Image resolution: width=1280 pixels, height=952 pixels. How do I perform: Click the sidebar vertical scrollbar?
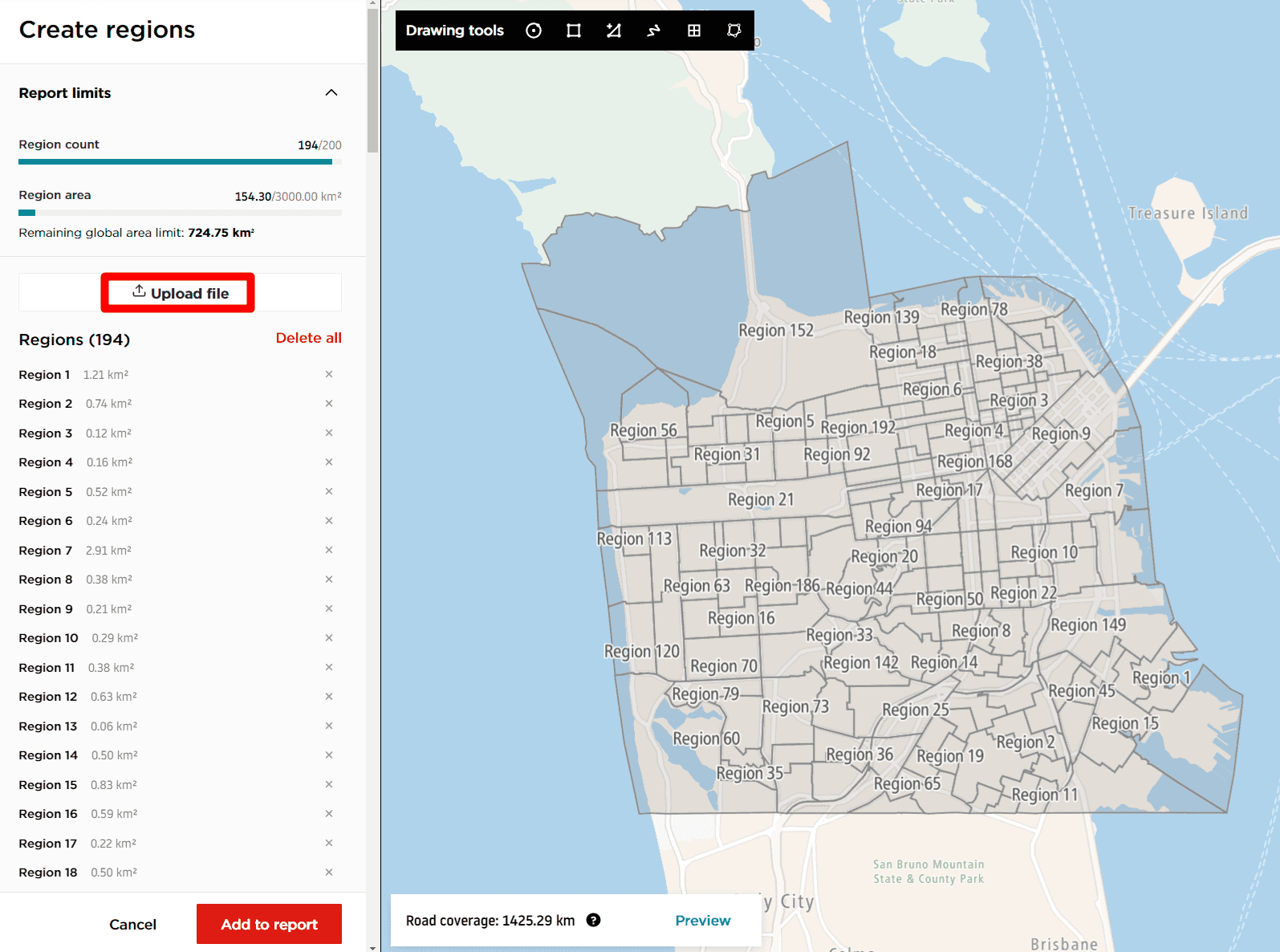[372, 80]
